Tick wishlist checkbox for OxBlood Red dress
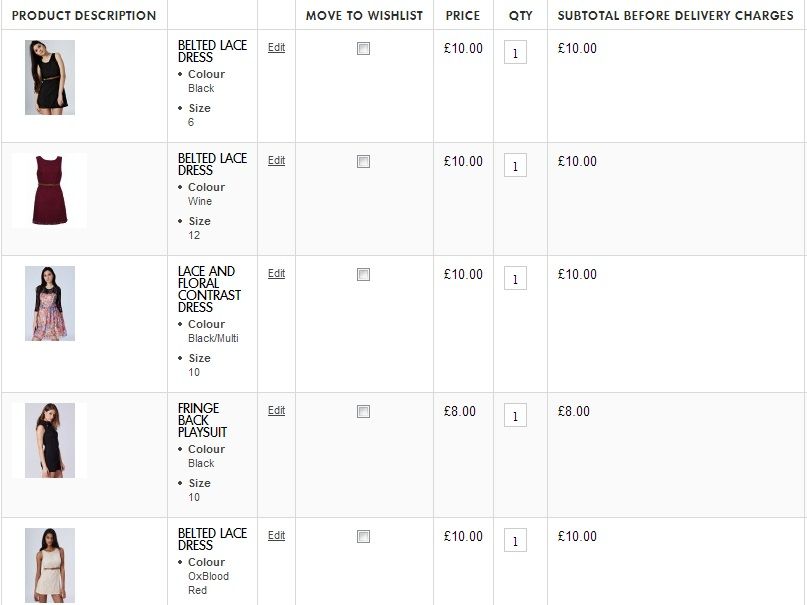The image size is (807, 605). pyautogui.click(x=363, y=537)
